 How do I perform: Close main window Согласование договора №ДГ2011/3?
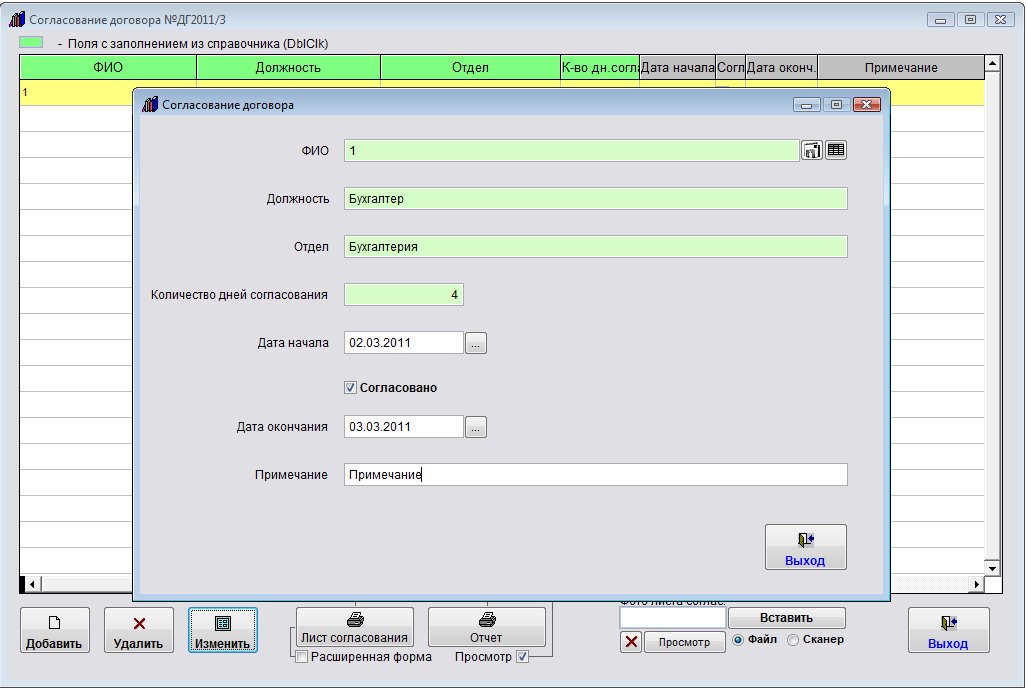pos(1000,20)
